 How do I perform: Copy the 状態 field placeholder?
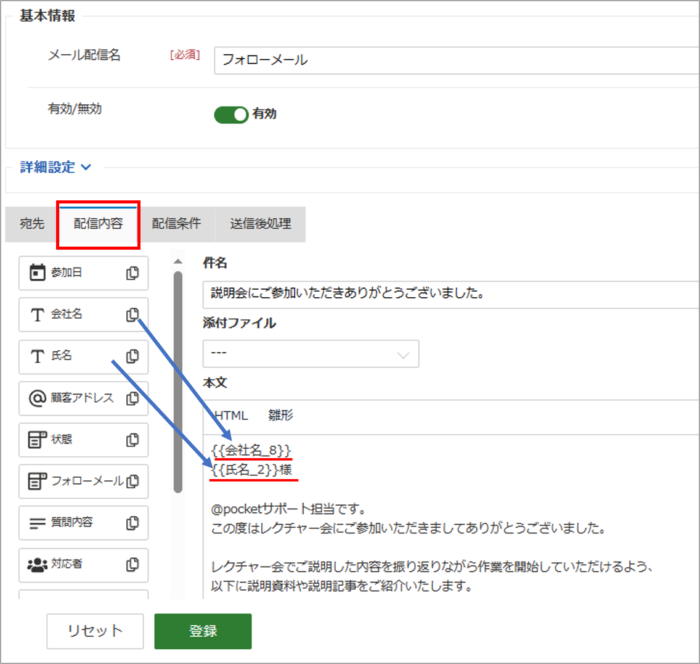pos(132,440)
